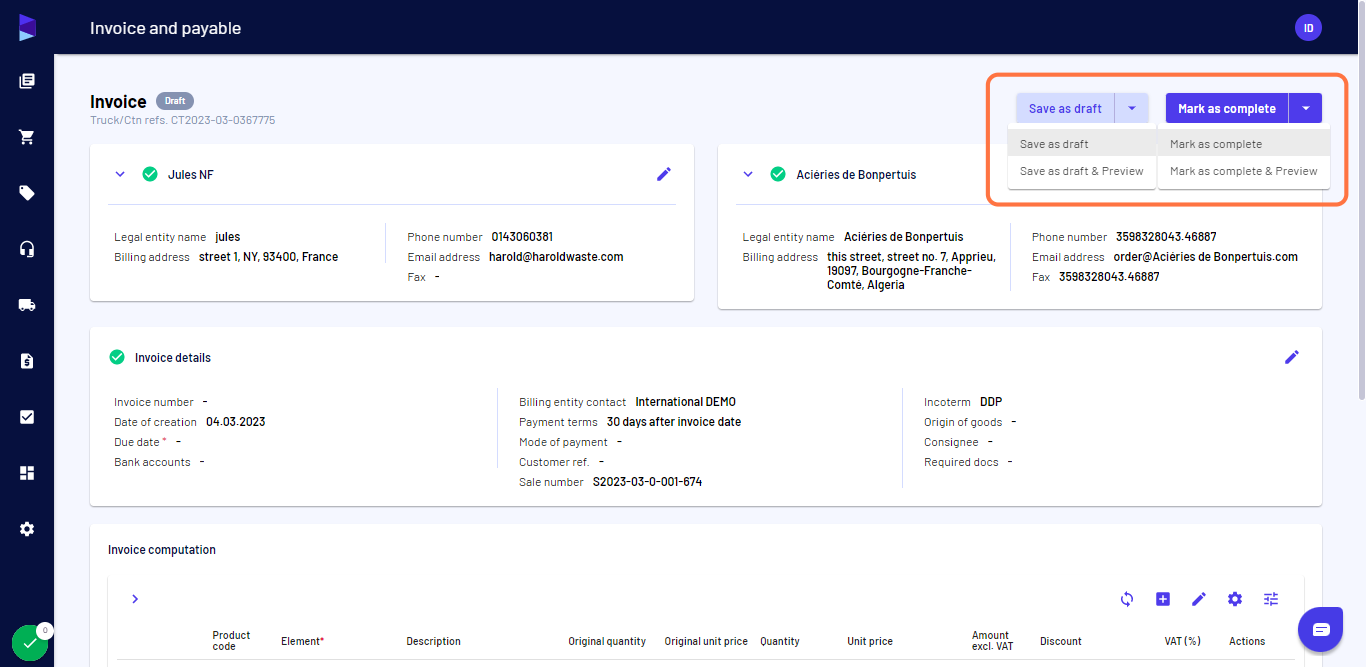Open the headset support sidebar icon
This screenshot has height=667, width=1366.
[27, 249]
